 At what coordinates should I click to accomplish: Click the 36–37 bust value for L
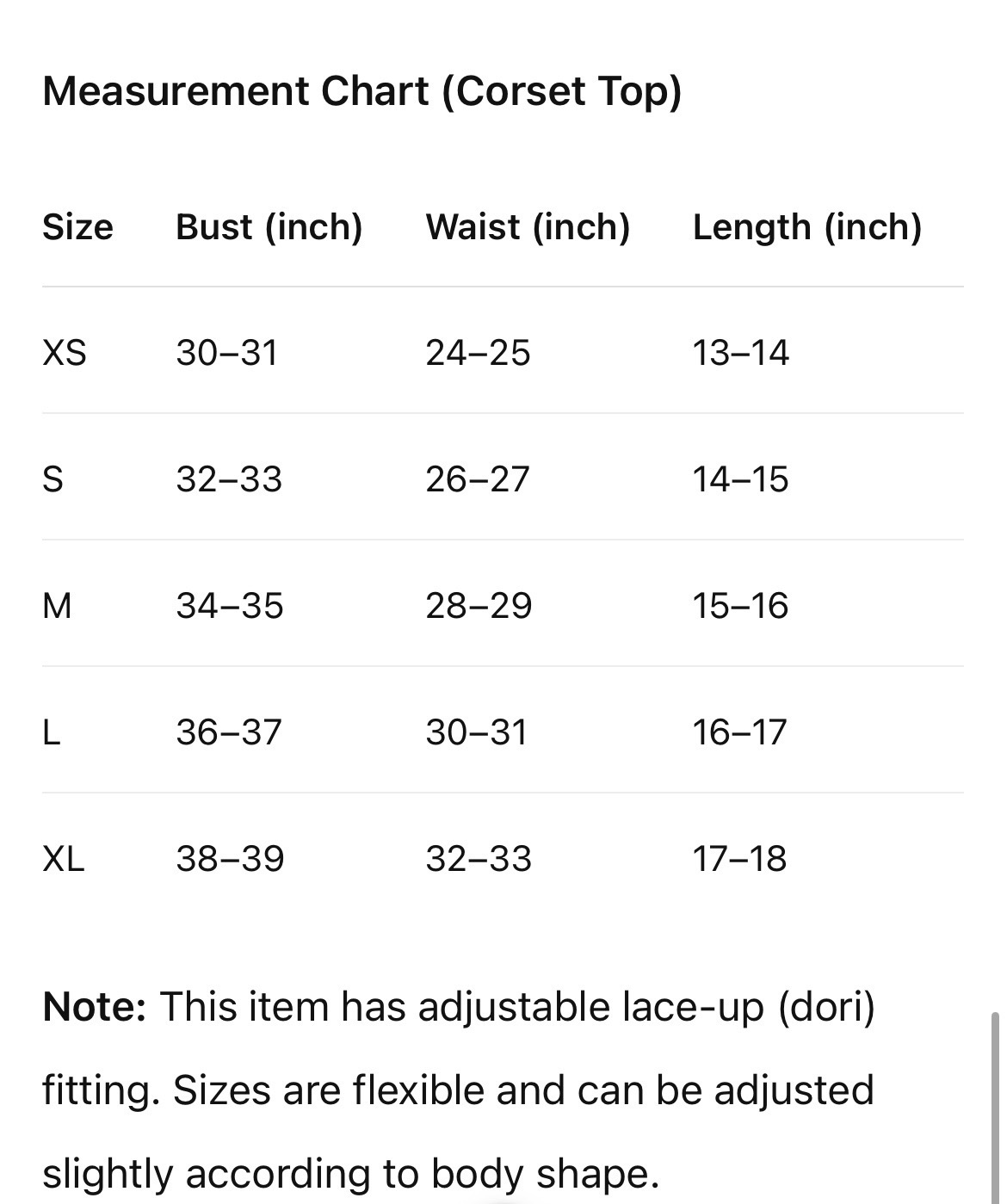pyautogui.click(x=229, y=732)
